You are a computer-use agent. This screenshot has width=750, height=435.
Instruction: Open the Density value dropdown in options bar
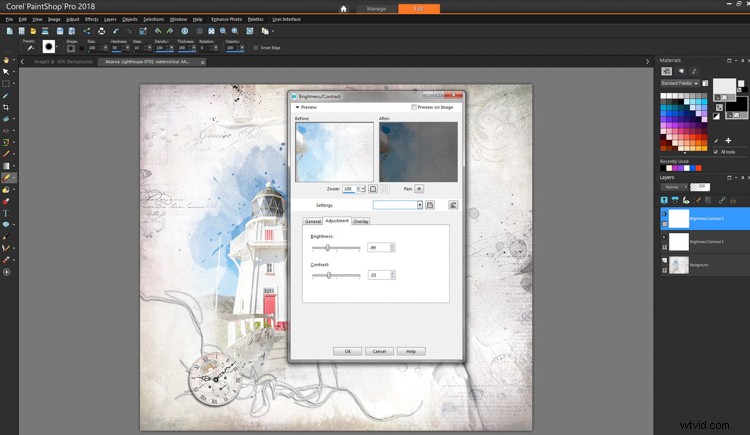171,48
